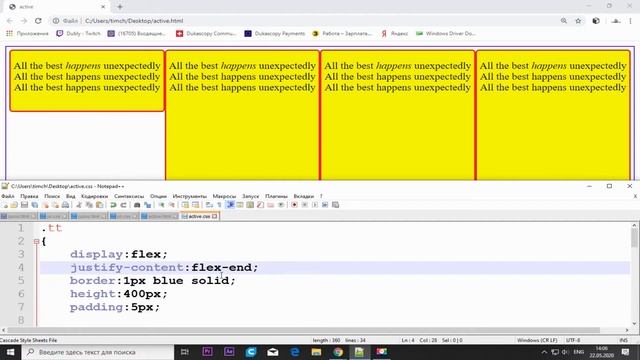The height and width of the screenshot is (360, 640).
Task: Click the Stop recording macro icon
Action: (304, 205)
